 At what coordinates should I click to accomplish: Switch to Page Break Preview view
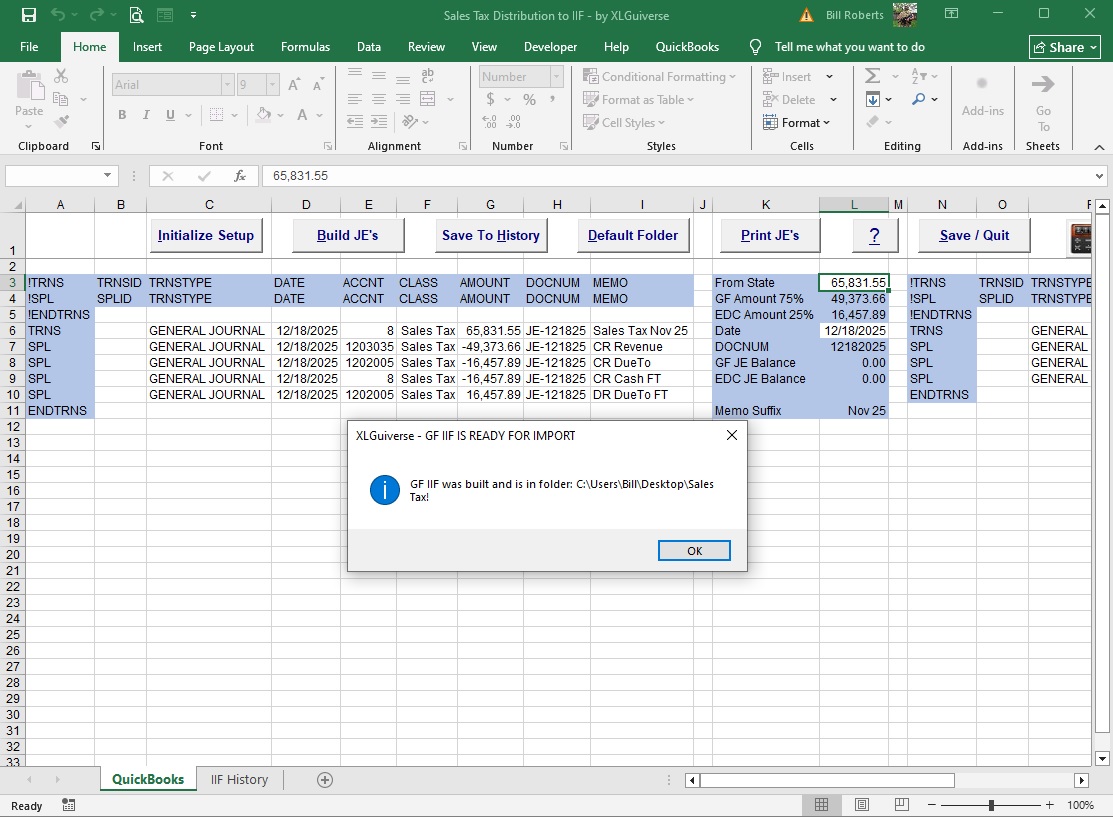(899, 805)
